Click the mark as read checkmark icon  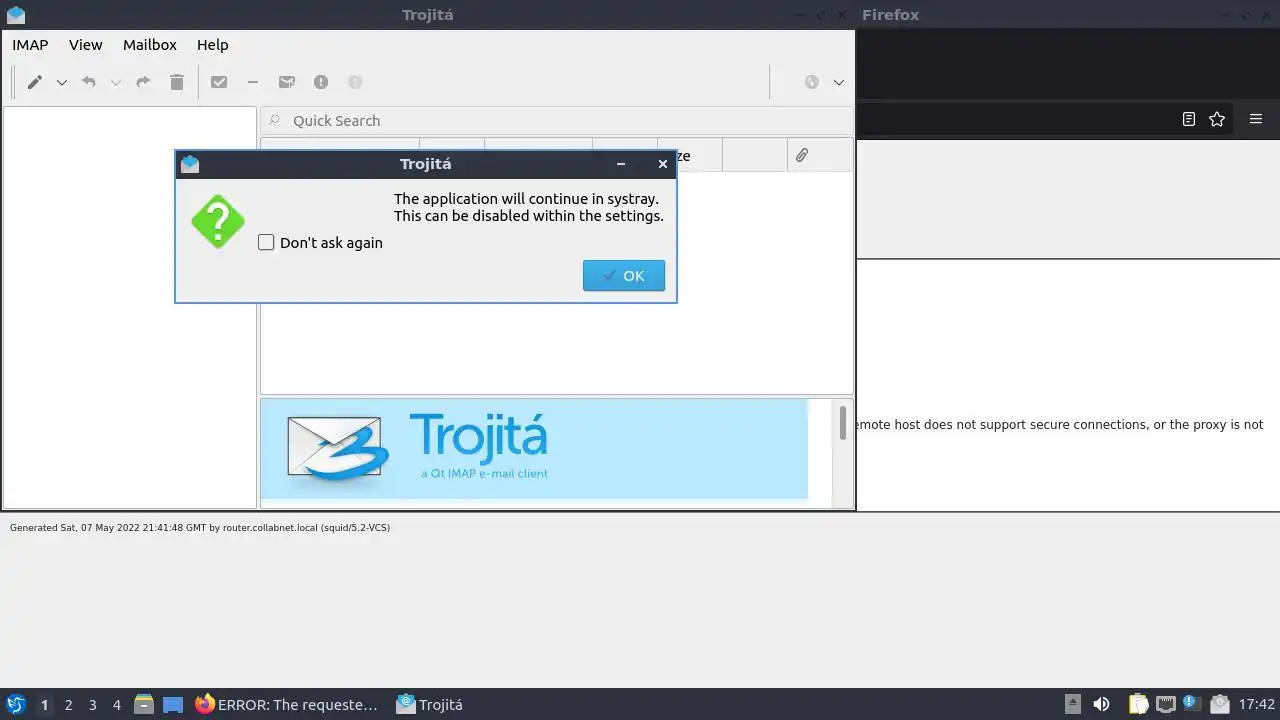(x=219, y=82)
